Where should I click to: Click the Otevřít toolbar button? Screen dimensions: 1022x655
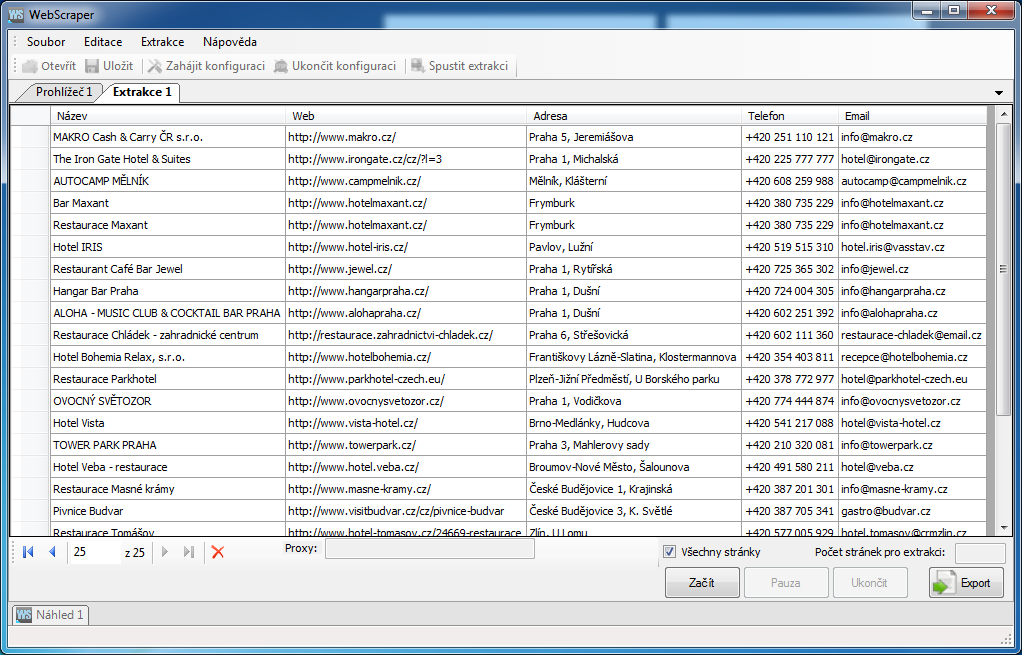point(49,66)
